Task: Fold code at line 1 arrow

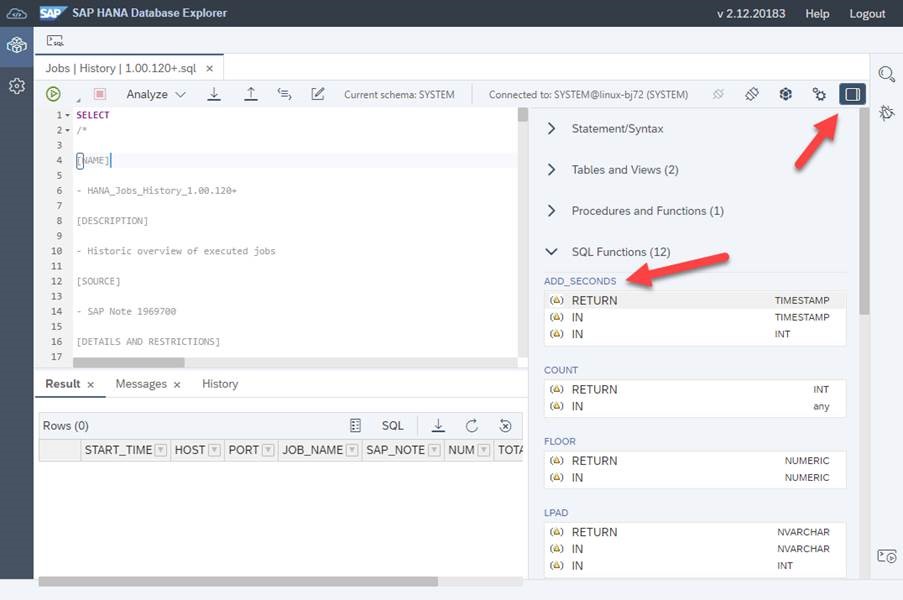Action: click(x=67, y=115)
